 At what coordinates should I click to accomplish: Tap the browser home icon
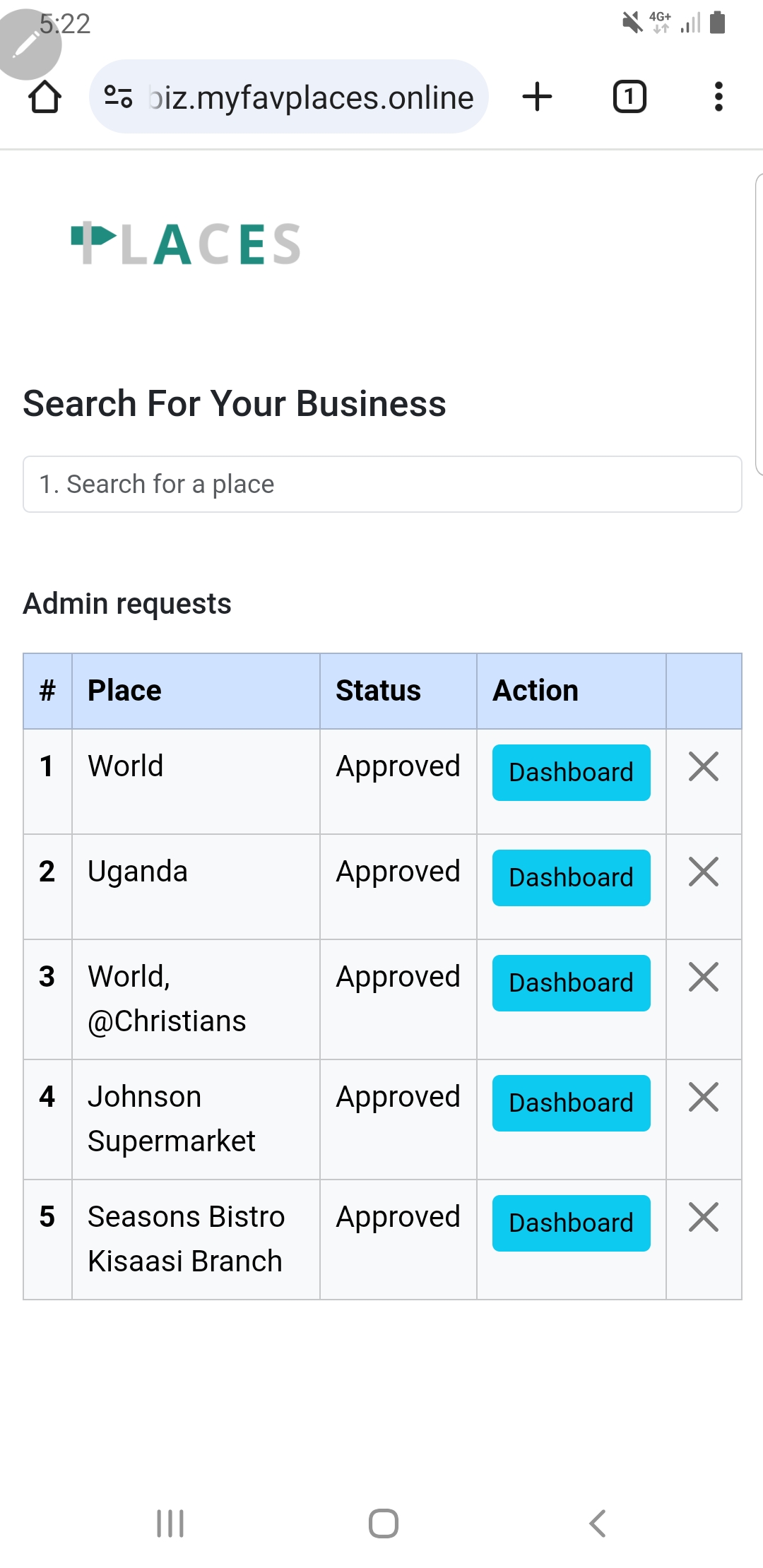(45, 97)
